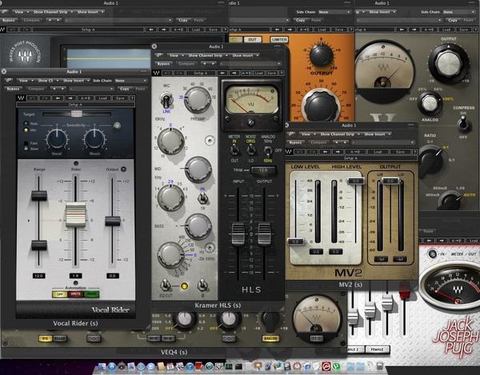The width and height of the screenshot is (480, 375).
Task: Click the Waves logo in MV2 toolbar
Action: (289, 152)
